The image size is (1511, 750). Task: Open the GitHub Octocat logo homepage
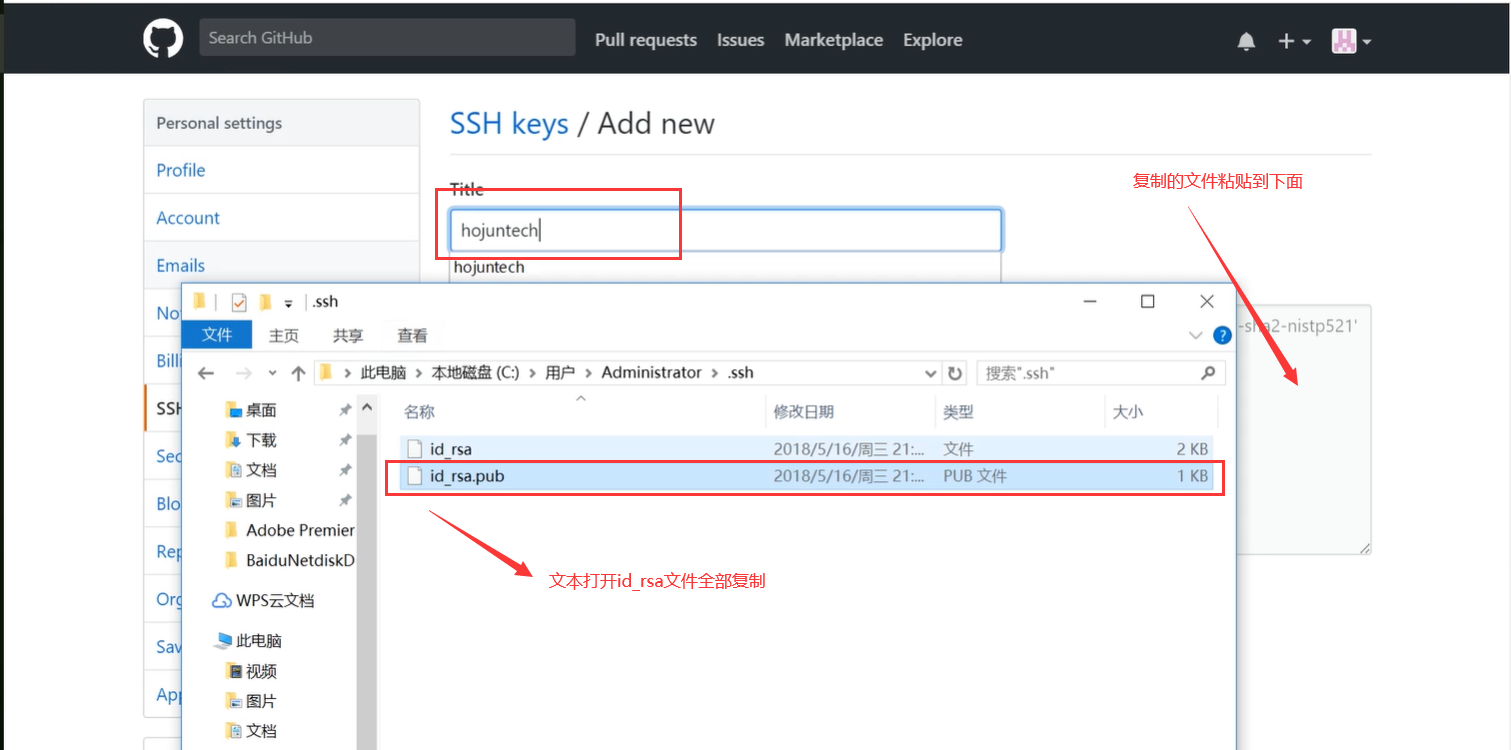click(163, 39)
